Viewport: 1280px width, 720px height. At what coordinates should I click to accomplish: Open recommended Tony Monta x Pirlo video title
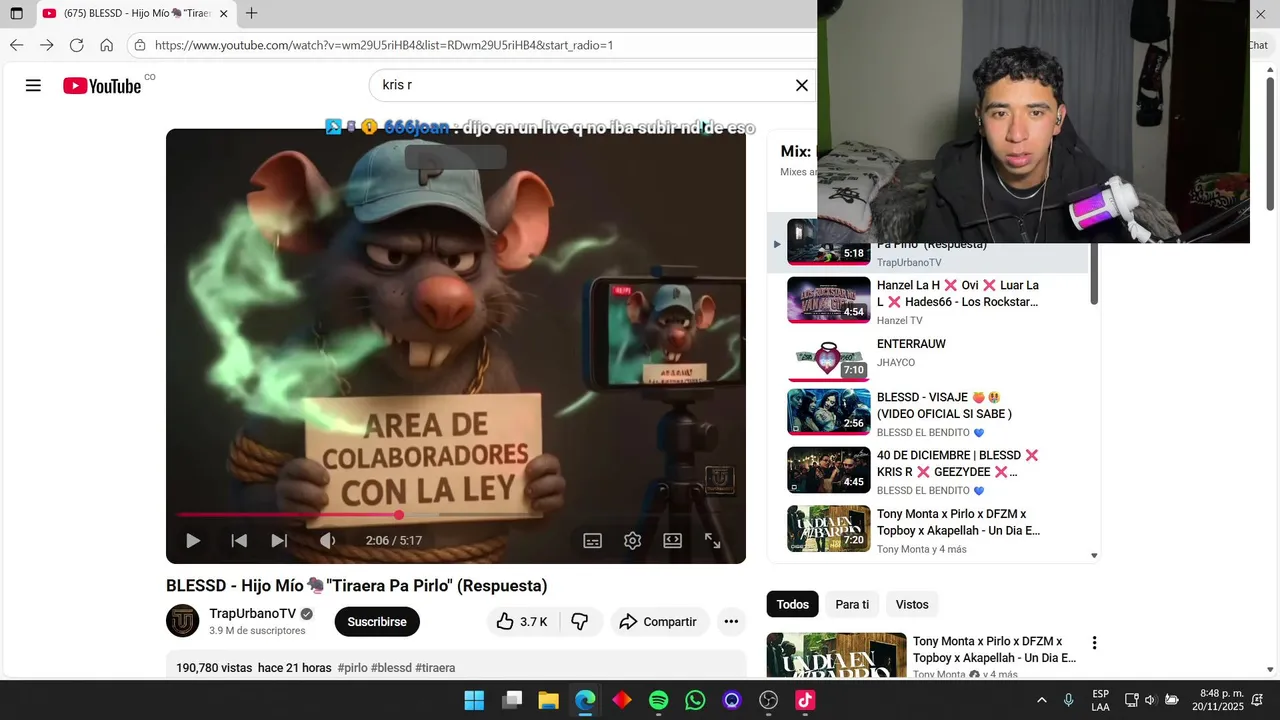tap(994, 649)
